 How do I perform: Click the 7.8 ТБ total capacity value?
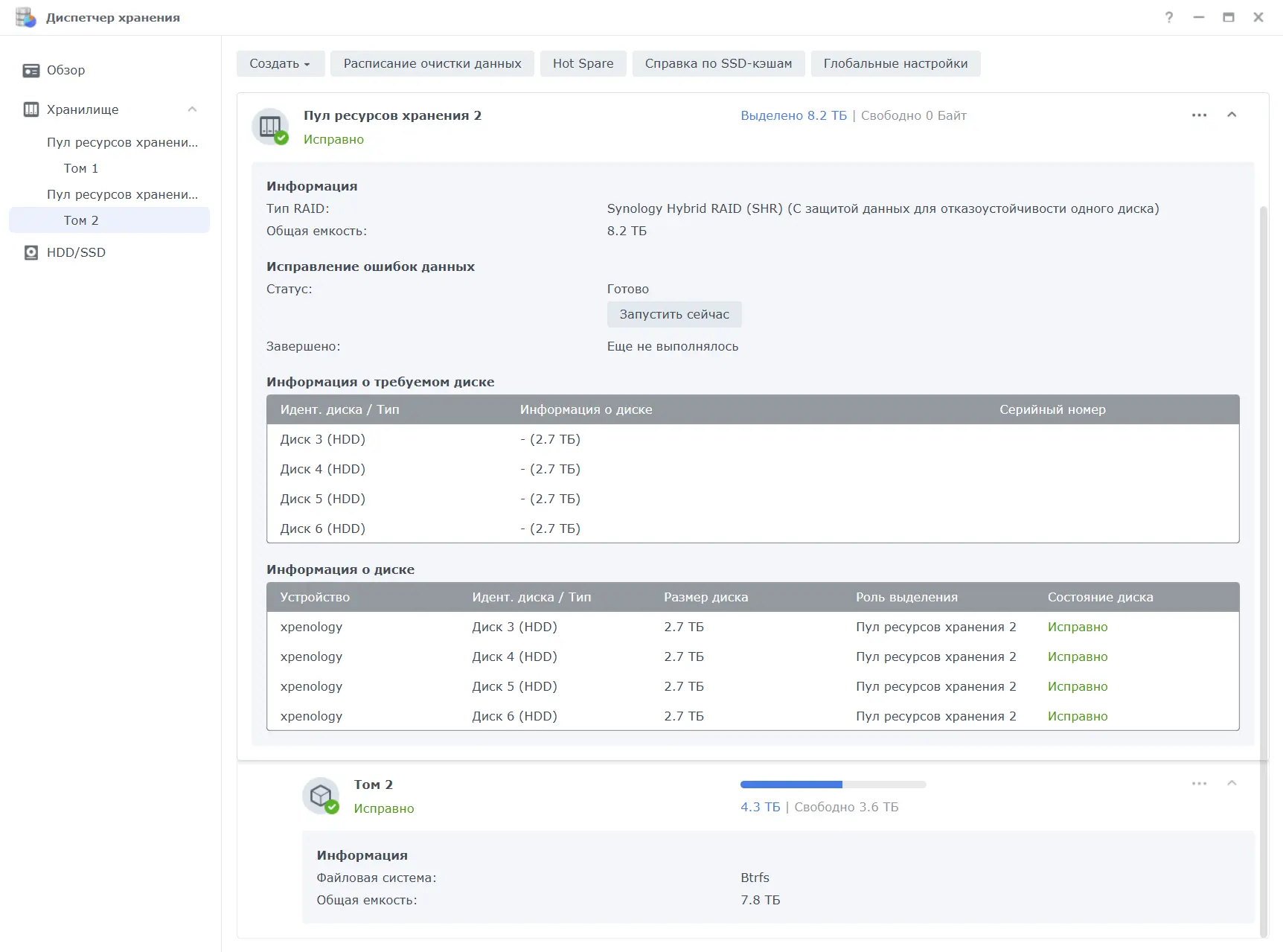761,900
